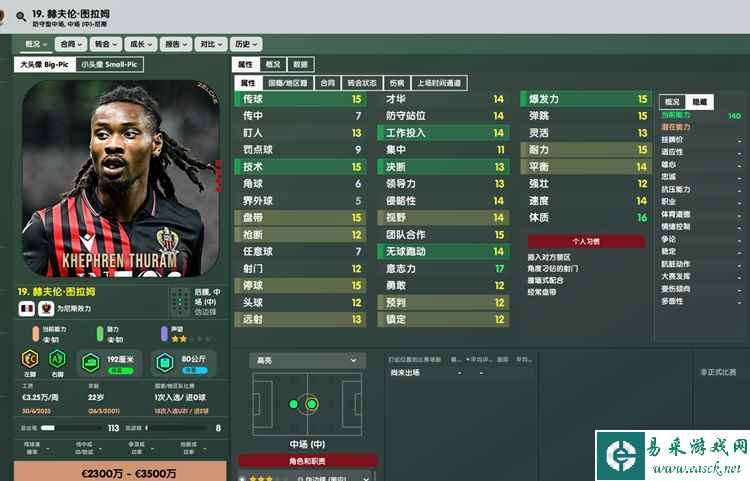Click the reputation bar showing 113
750x481 pixels.
click(x=70, y=428)
